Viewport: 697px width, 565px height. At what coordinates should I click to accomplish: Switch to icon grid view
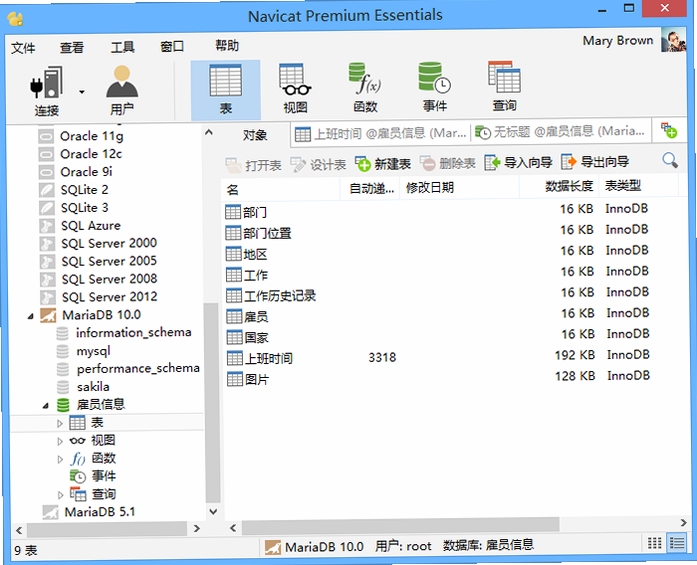[x=654, y=543]
